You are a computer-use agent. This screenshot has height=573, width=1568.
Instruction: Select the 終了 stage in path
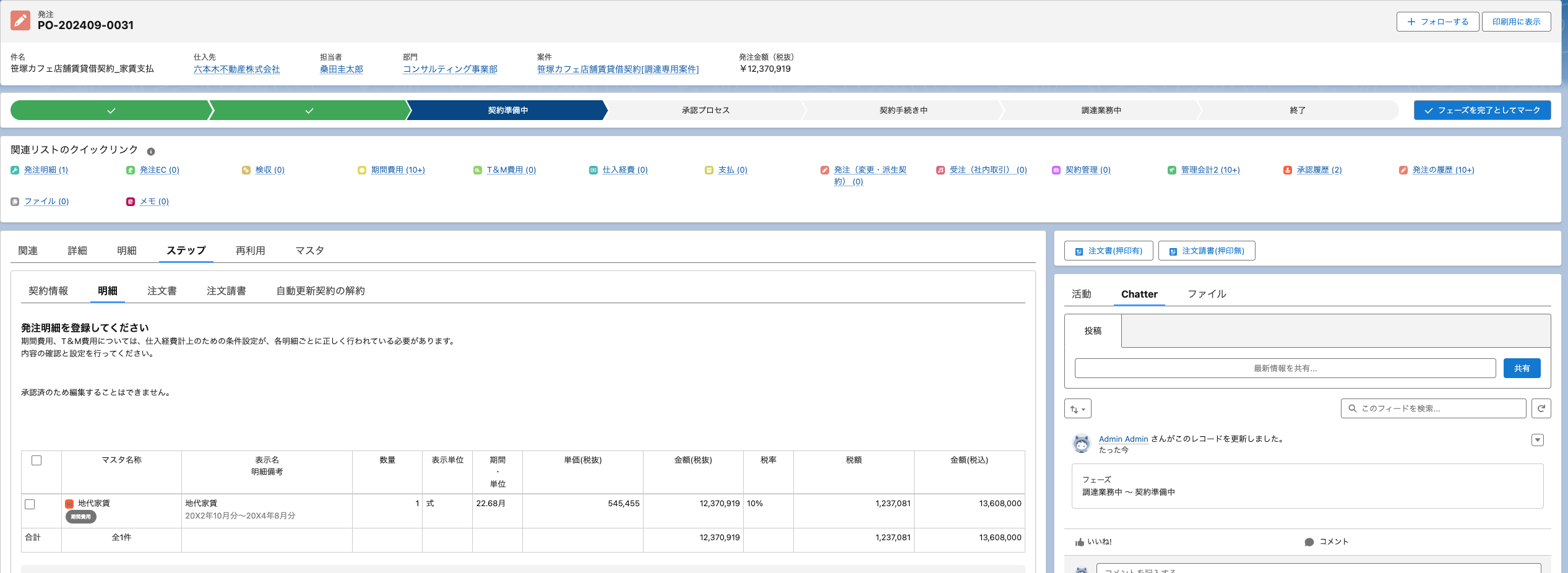[x=1298, y=110]
